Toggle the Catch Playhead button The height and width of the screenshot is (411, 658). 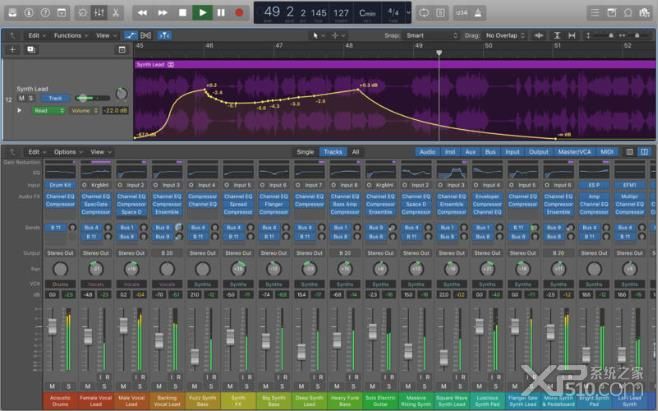click(x=164, y=36)
